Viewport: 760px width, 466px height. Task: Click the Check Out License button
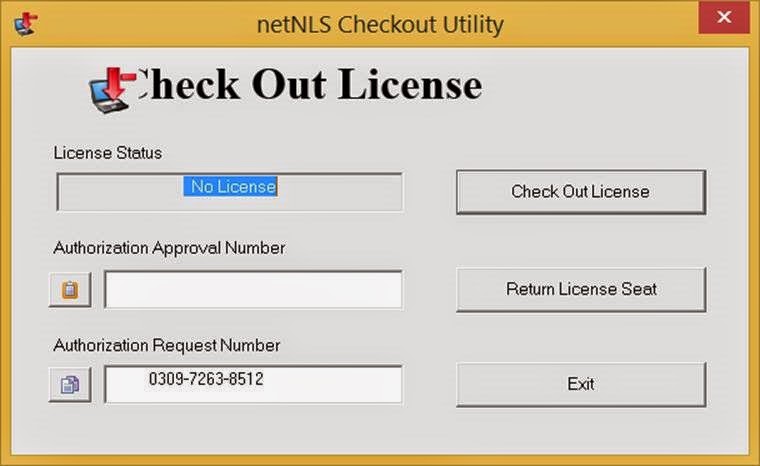point(581,192)
